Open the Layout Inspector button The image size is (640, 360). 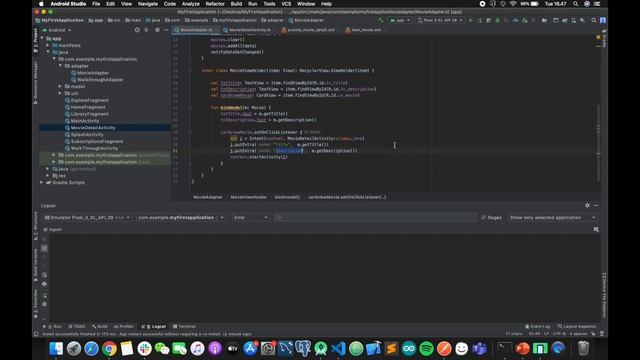point(577,327)
